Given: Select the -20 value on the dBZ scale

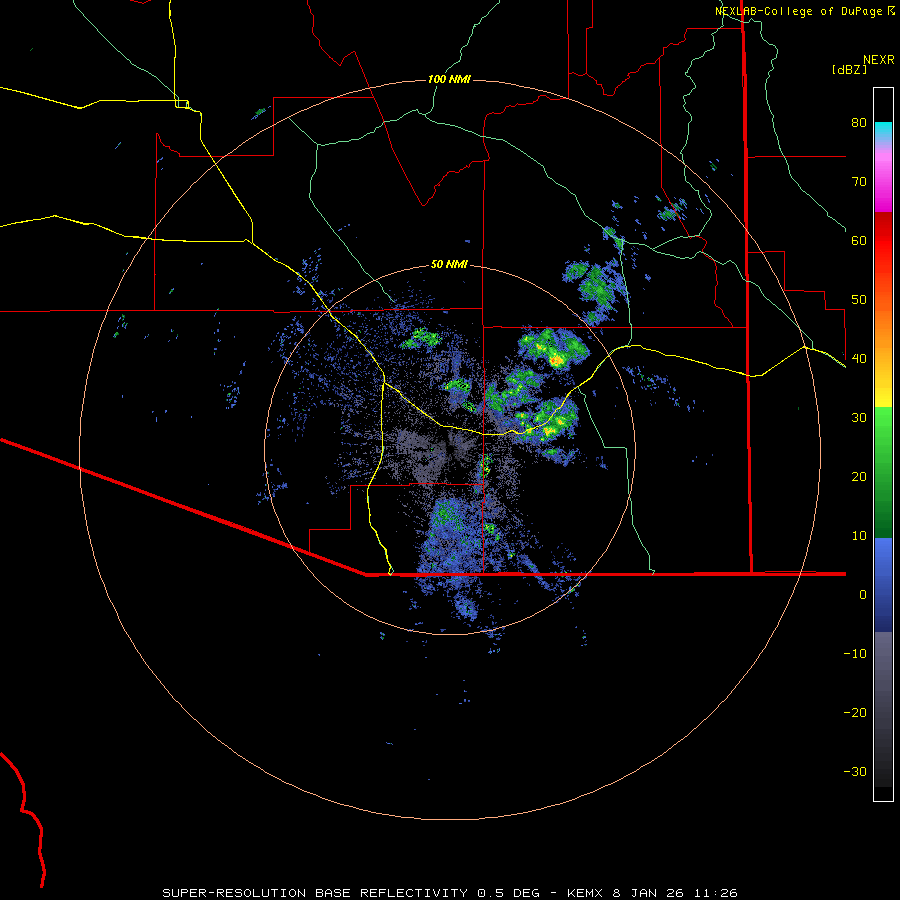Looking at the screenshot, I should coord(855,712).
